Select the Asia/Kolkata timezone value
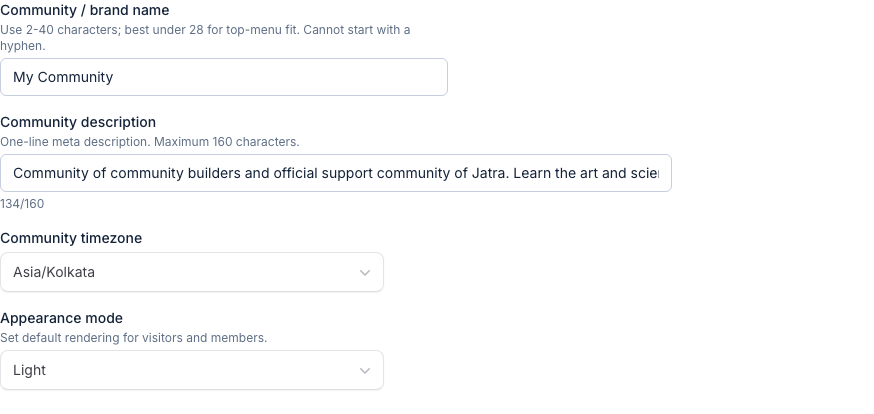This screenshot has height=414, width=874. (x=54, y=272)
